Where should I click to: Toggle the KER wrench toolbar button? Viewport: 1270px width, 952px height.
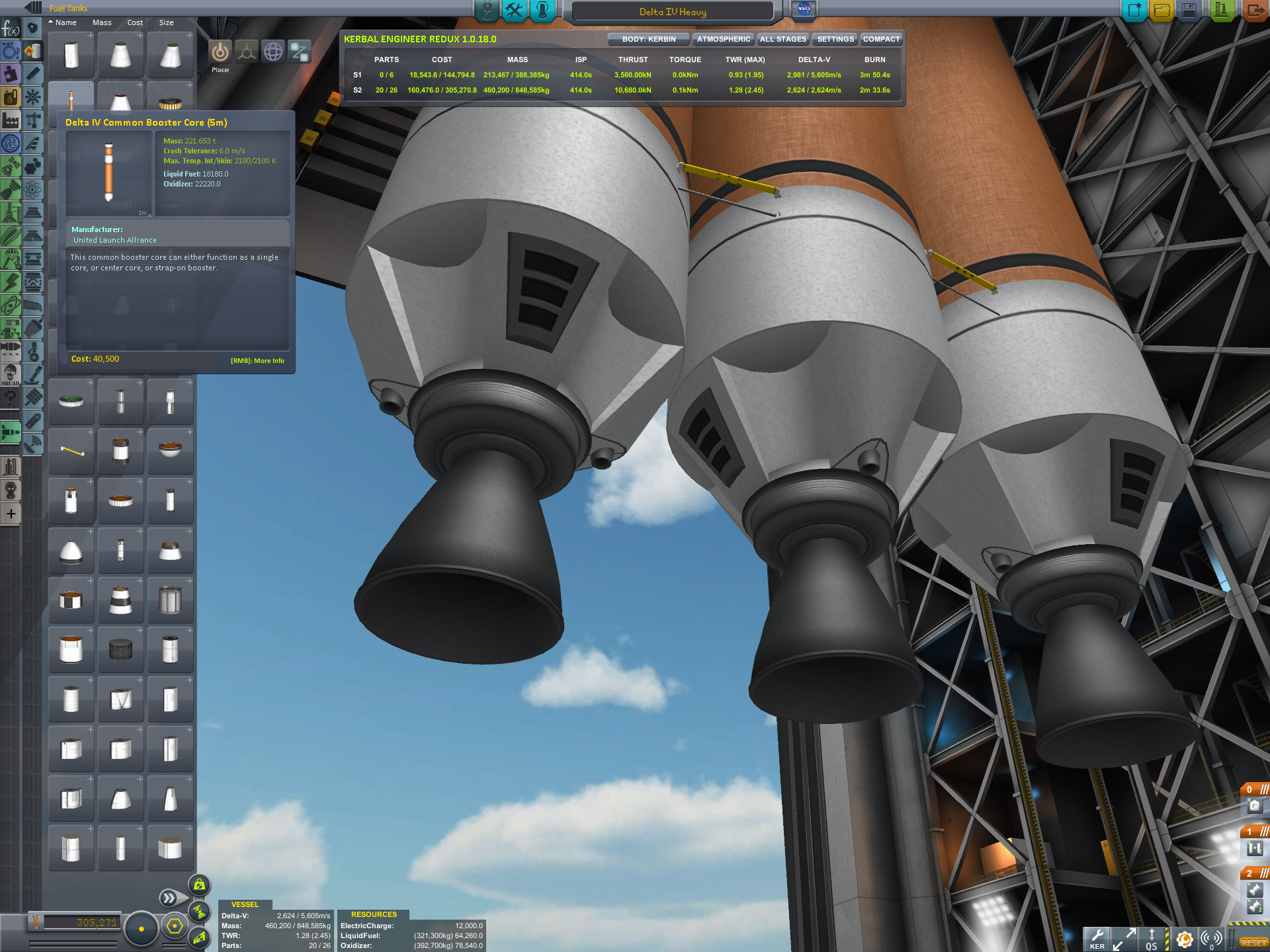1097,939
